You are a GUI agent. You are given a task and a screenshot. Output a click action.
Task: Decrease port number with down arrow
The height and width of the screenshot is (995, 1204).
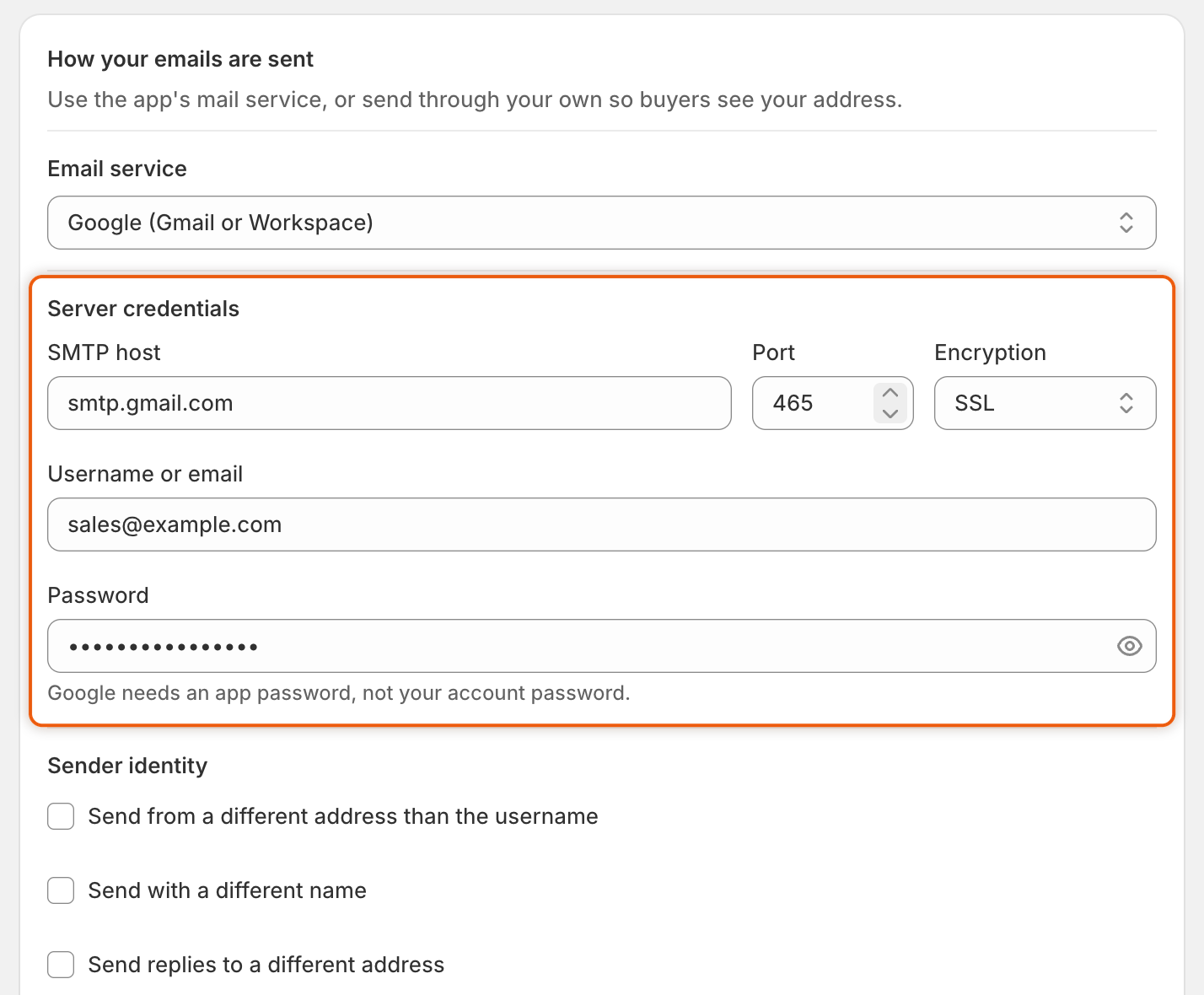(890, 413)
